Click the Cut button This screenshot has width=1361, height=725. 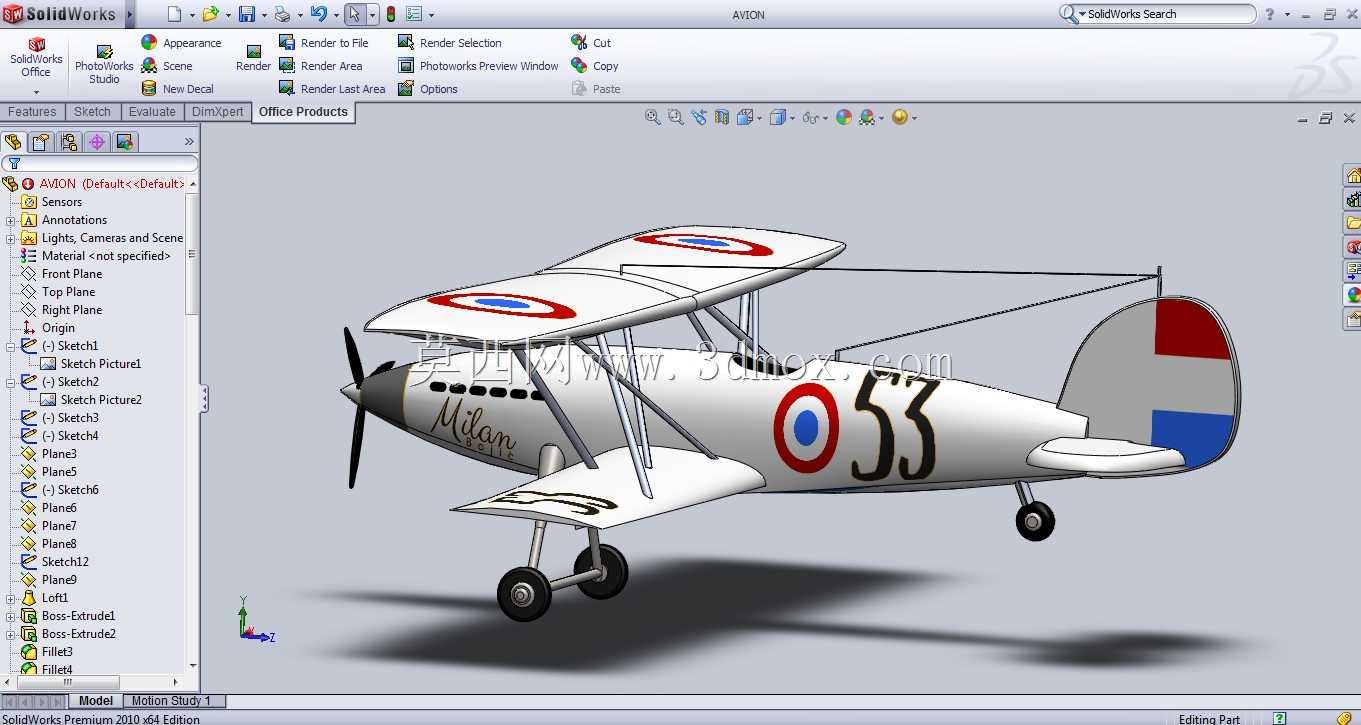[591, 43]
